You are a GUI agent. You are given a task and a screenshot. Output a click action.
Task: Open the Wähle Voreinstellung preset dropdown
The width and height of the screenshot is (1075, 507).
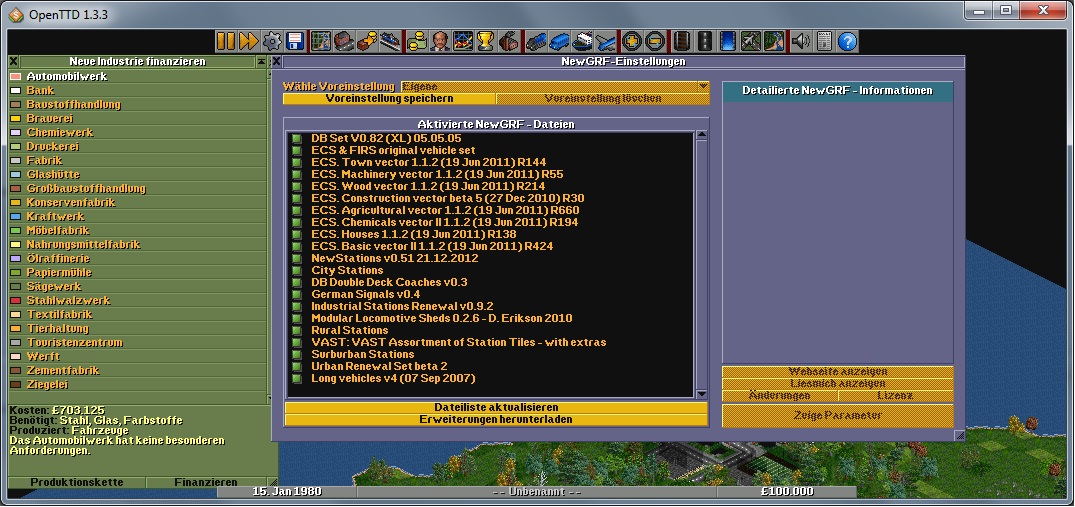point(554,87)
